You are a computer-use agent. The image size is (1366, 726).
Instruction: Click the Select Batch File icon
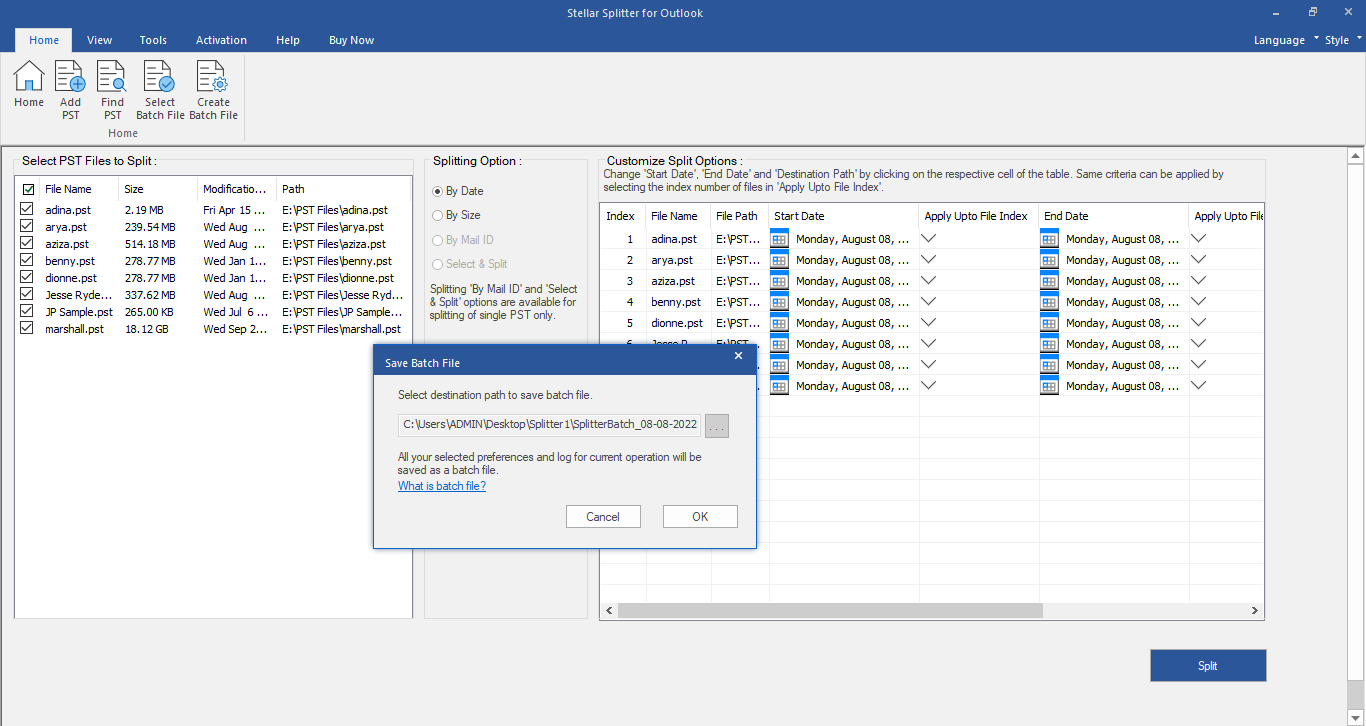160,90
